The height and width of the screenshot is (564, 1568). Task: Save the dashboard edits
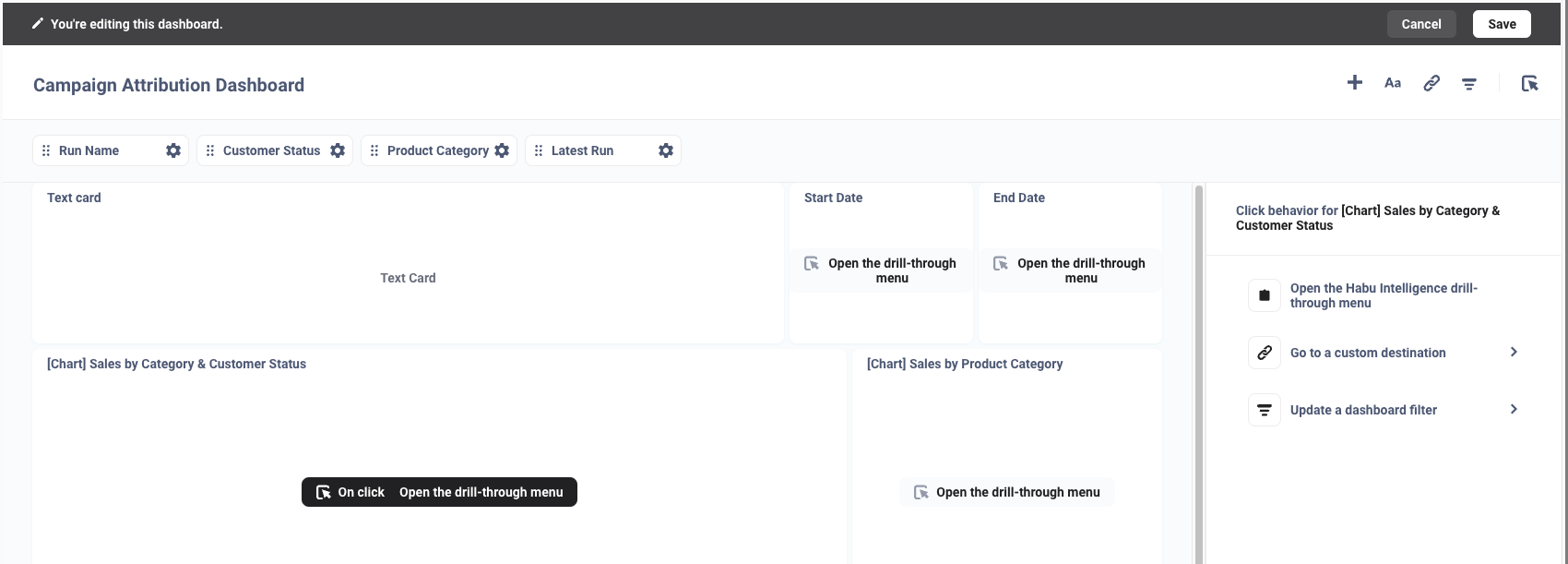click(1502, 24)
